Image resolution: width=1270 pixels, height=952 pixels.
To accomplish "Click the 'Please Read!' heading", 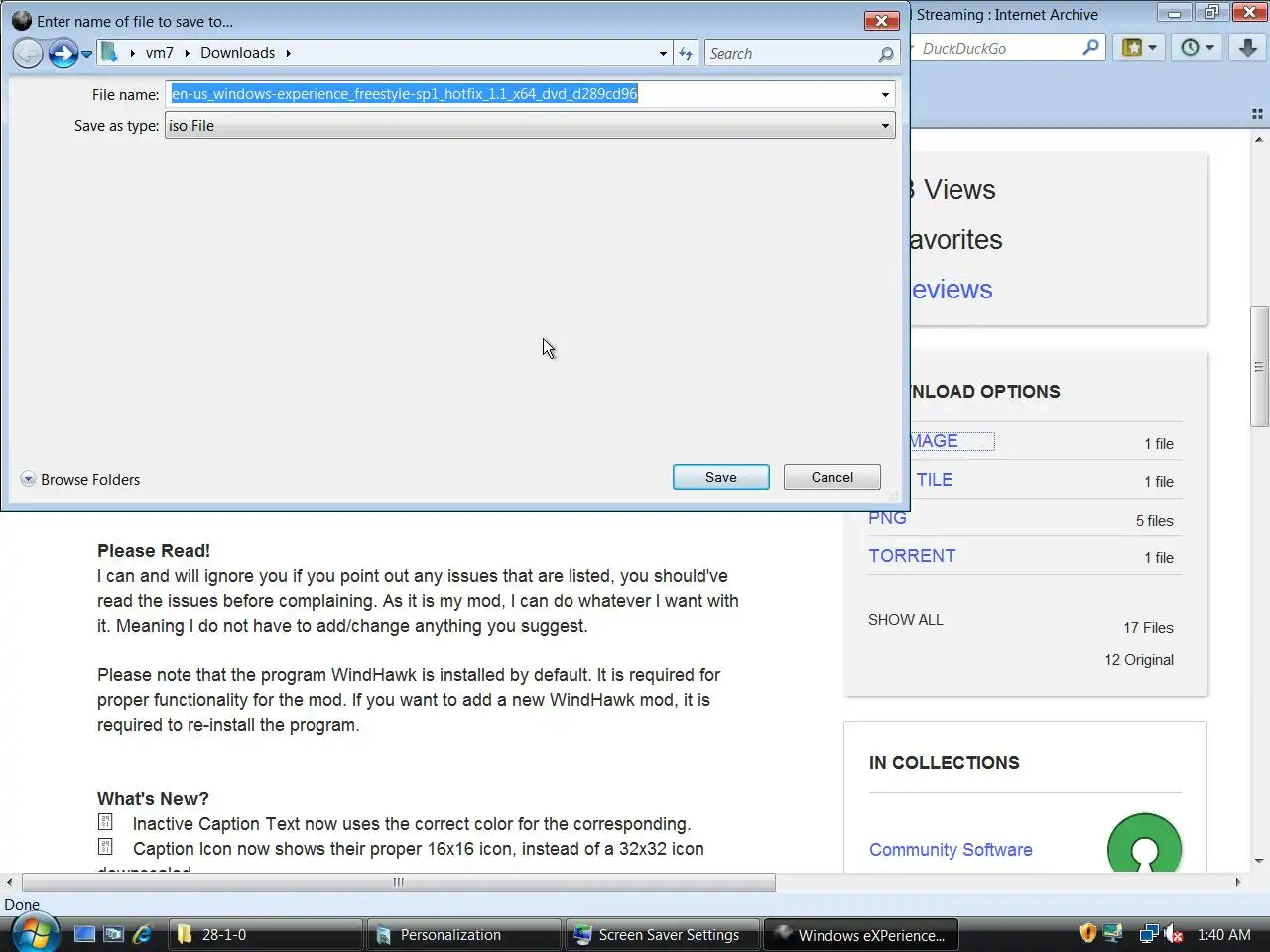I will tap(154, 551).
